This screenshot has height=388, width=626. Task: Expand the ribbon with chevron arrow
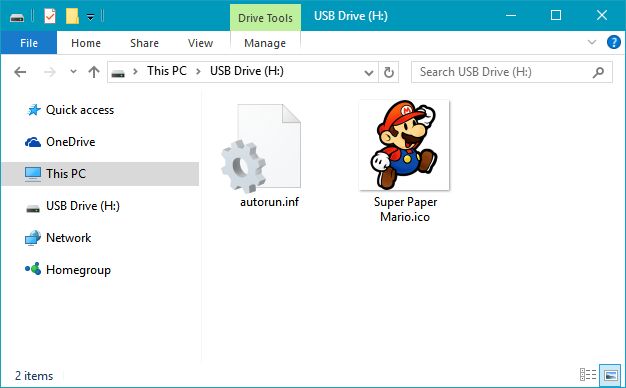point(592,42)
